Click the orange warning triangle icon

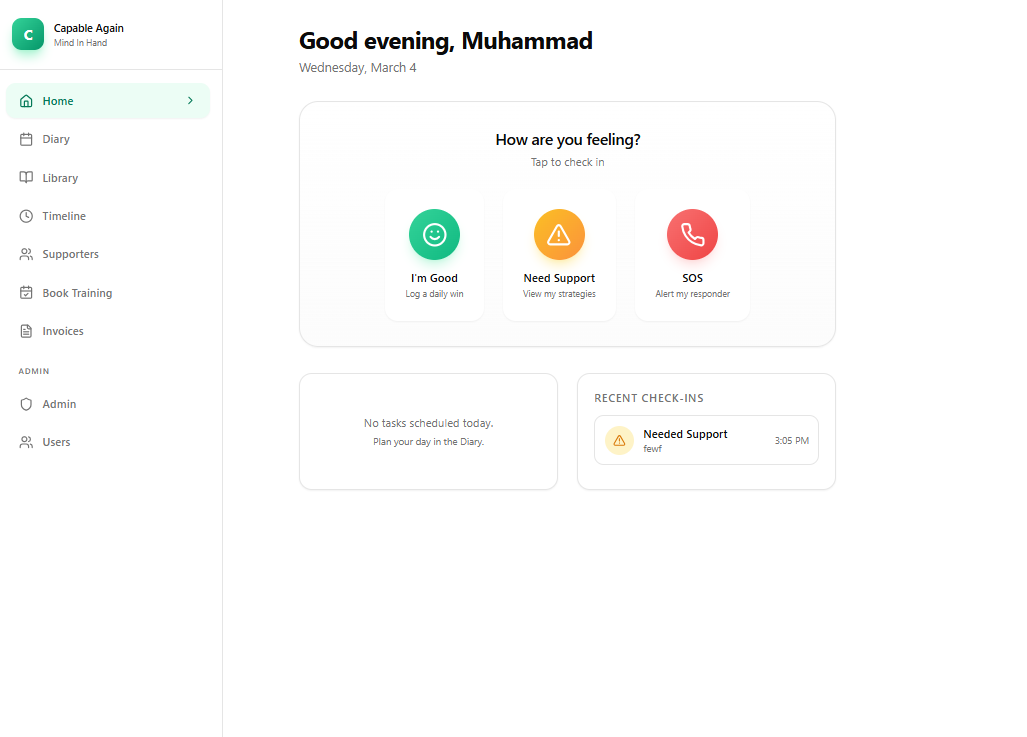(559, 234)
